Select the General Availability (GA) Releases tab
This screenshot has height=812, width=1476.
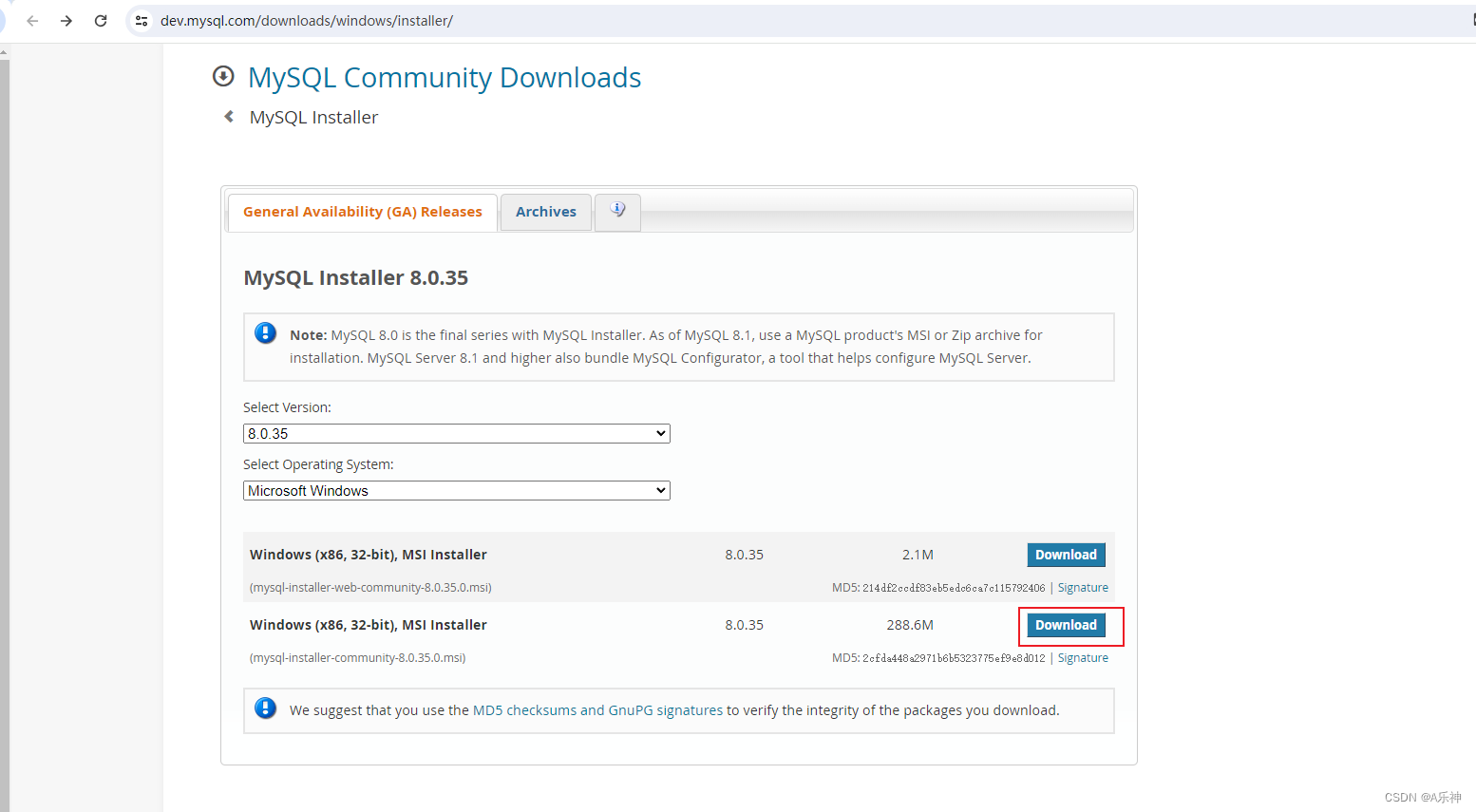click(363, 212)
